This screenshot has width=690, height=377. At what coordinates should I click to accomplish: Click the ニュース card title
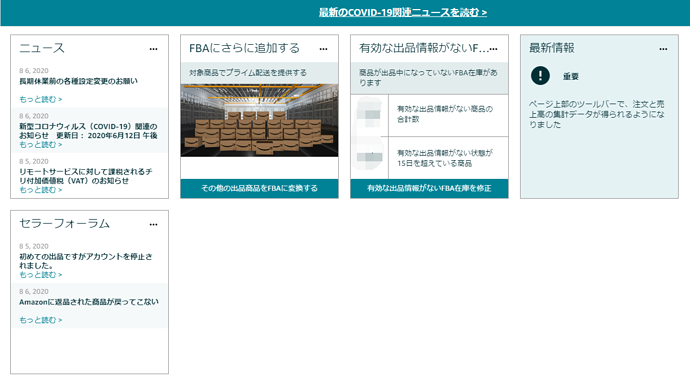[42, 48]
